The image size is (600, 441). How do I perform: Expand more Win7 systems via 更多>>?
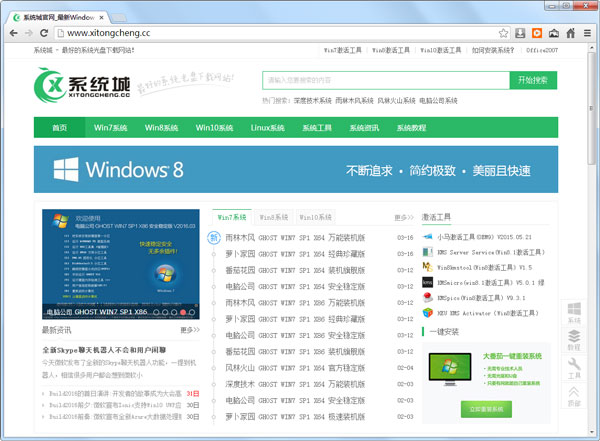click(x=404, y=217)
